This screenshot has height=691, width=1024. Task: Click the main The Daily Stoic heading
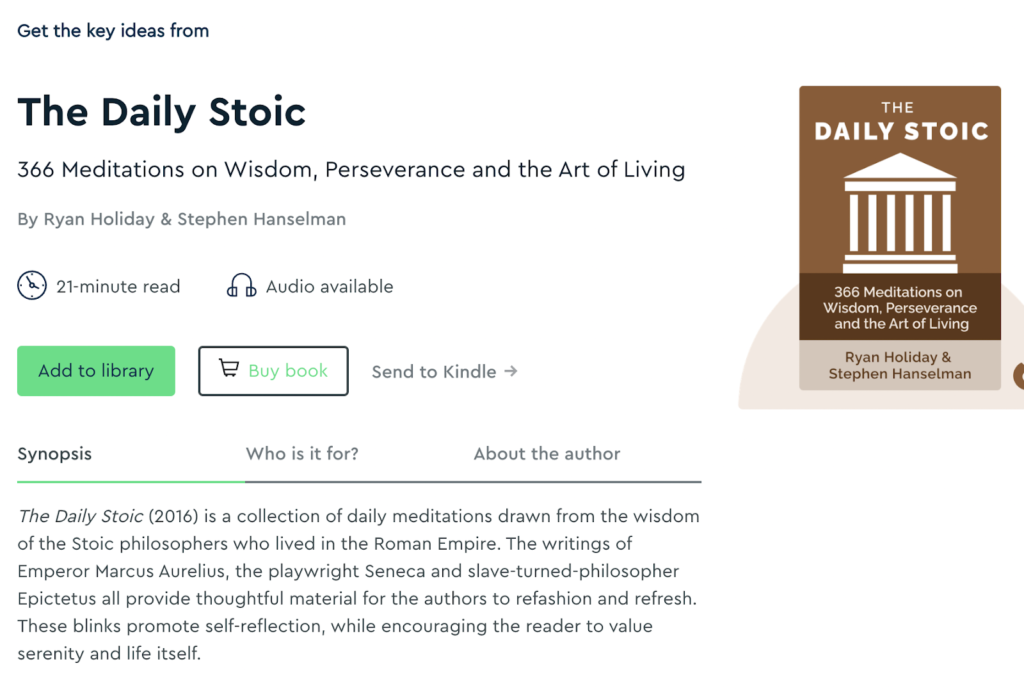(x=162, y=111)
